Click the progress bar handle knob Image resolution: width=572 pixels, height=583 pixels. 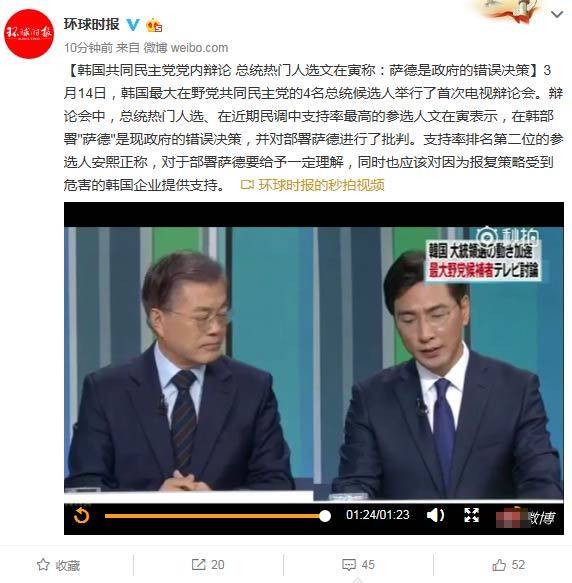tap(325, 516)
